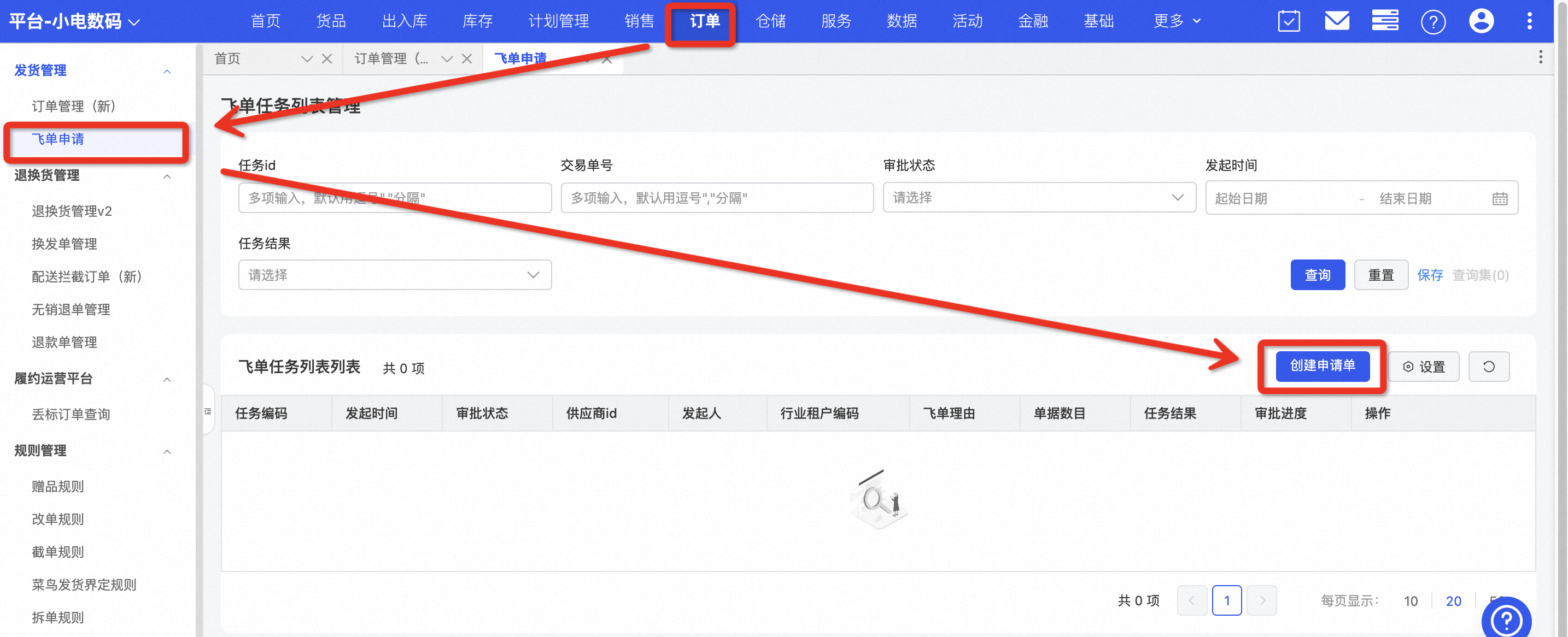Screen dimensions: 1568x637
Task: Open the vertical dots menu in header
Action: click(1529, 21)
